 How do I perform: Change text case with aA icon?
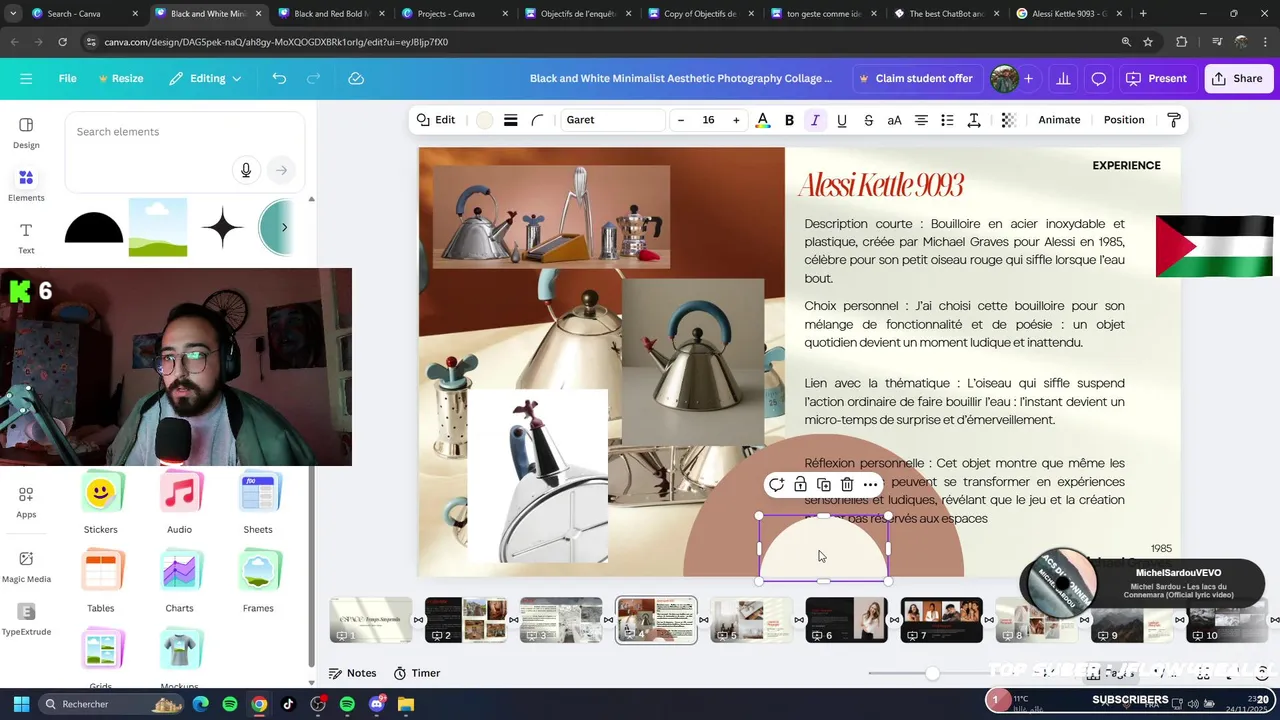[895, 120]
